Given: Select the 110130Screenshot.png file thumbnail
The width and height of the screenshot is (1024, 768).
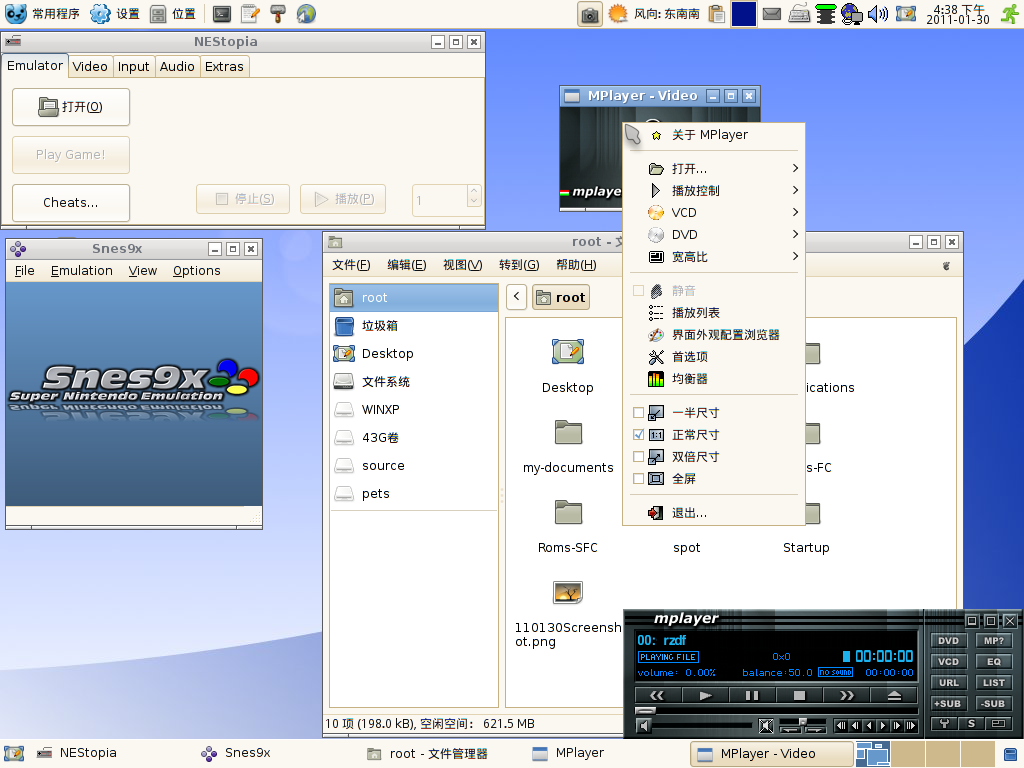Looking at the screenshot, I should coord(568,593).
